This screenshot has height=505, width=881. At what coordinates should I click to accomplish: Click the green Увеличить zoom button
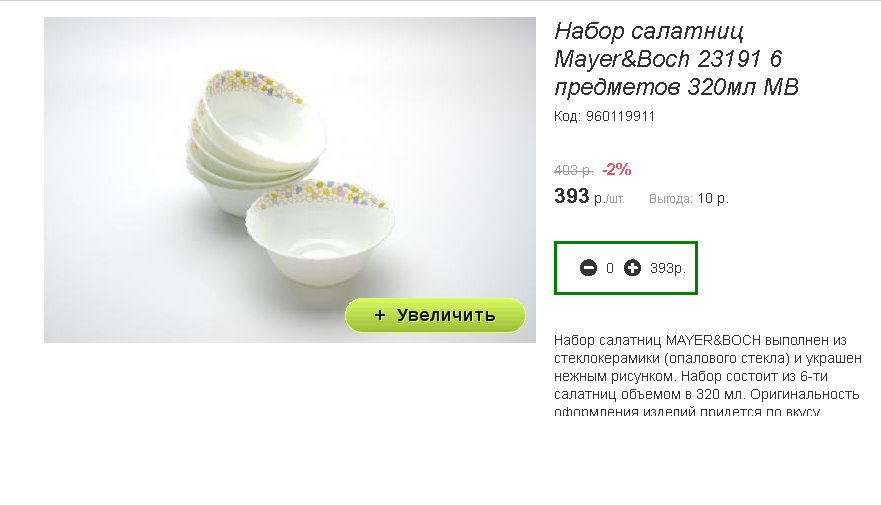click(x=435, y=315)
